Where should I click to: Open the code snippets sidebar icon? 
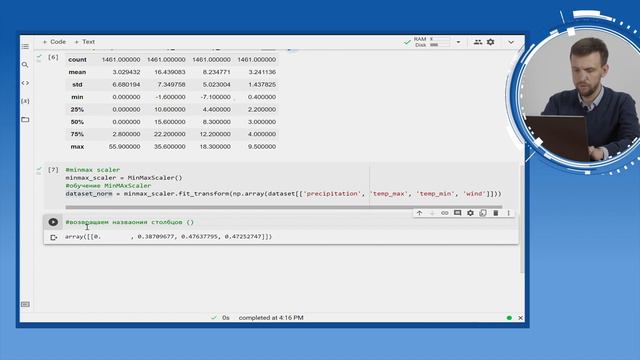(x=25, y=83)
